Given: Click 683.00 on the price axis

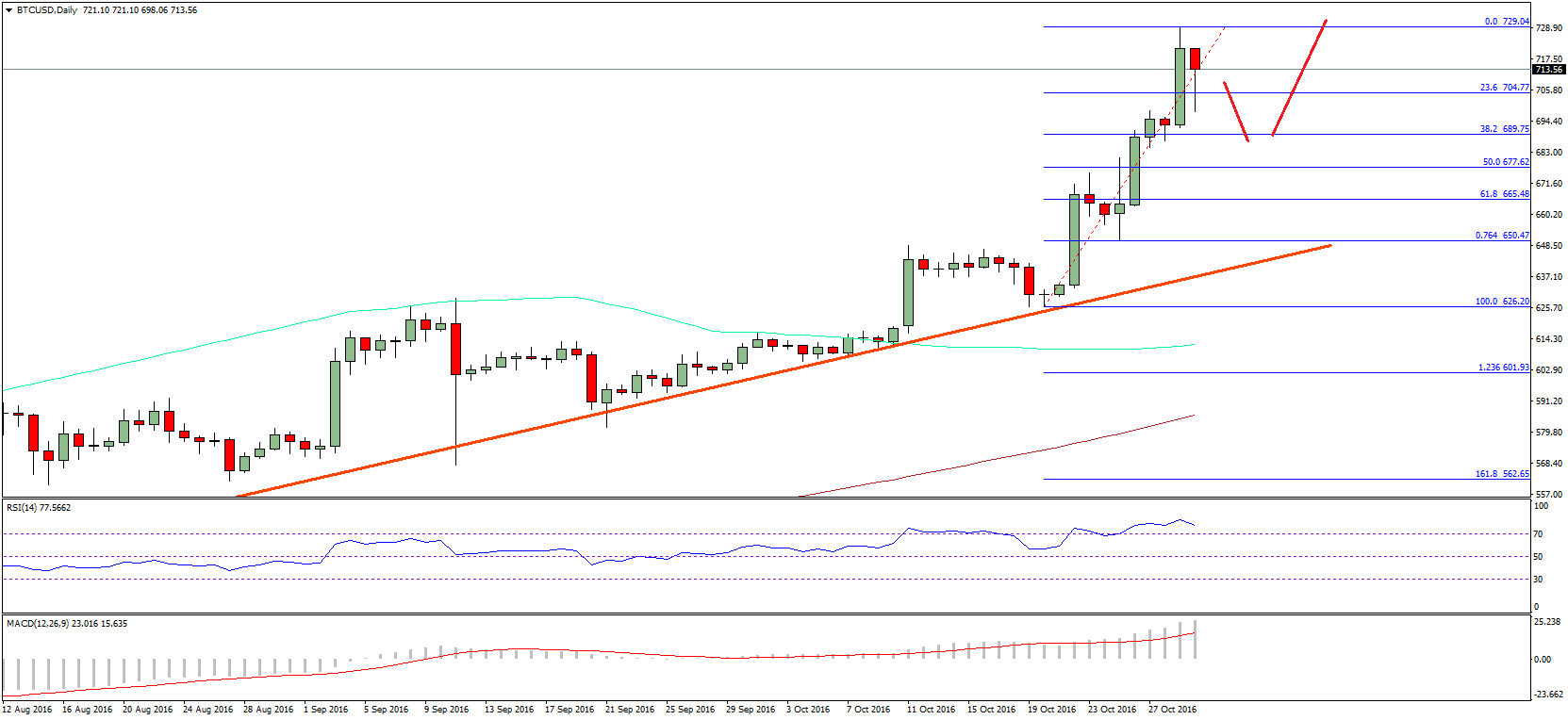Looking at the screenshot, I should (1549, 153).
